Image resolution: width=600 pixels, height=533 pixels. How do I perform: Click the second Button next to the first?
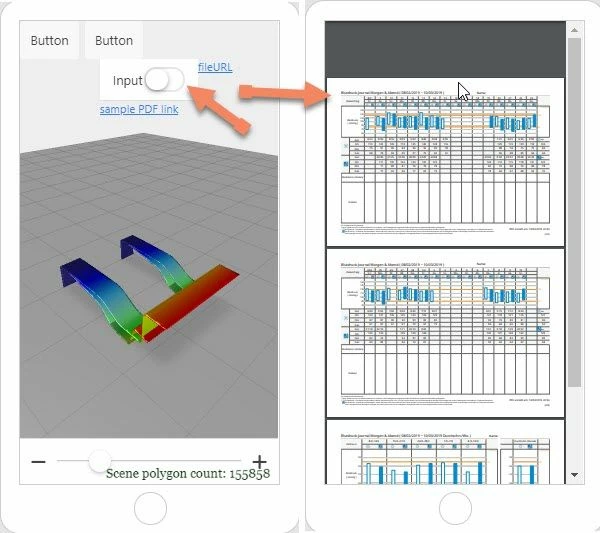pyautogui.click(x=114, y=40)
